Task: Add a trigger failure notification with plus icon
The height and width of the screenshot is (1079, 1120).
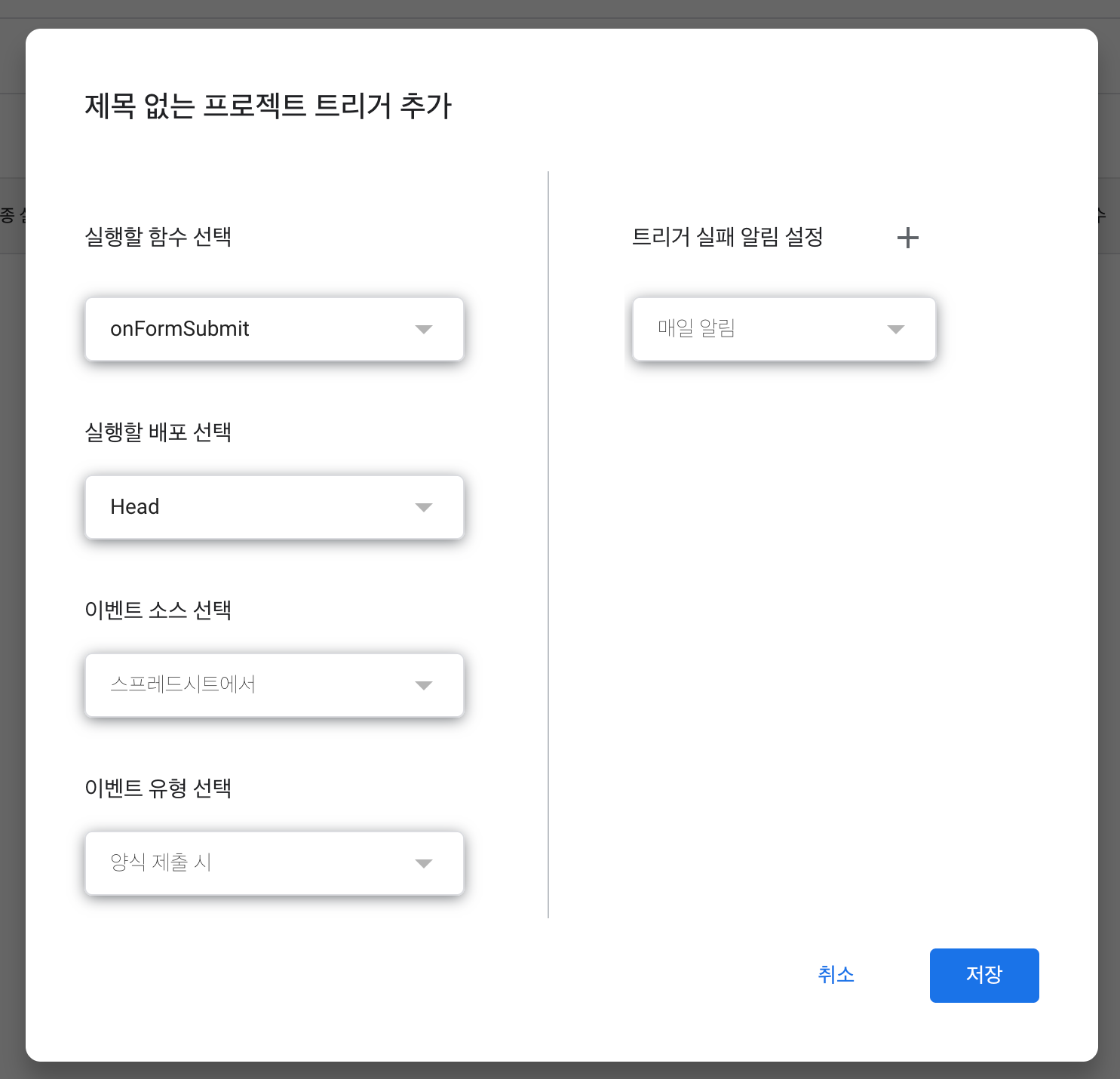Action: [x=907, y=238]
